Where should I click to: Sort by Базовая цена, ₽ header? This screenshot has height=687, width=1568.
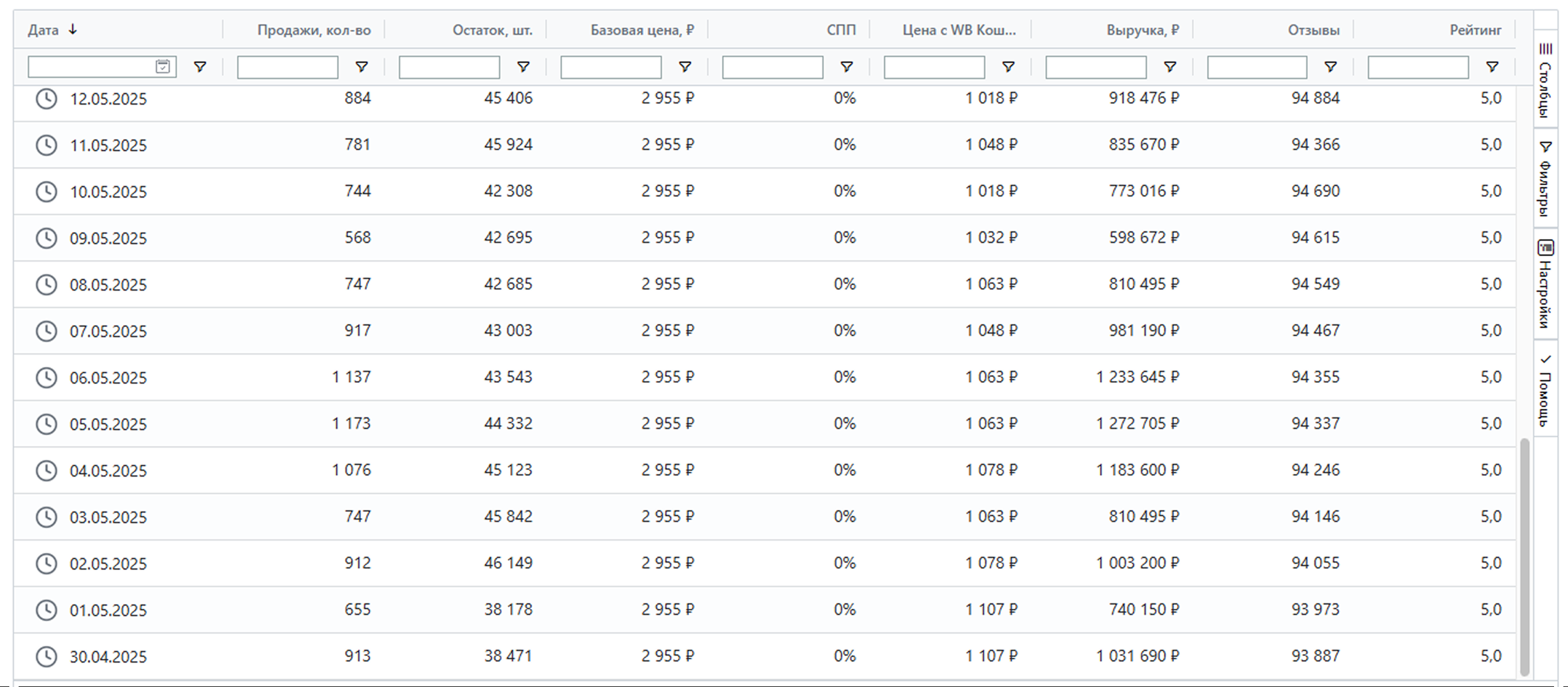pyautogui.click(x=642, y=30)
